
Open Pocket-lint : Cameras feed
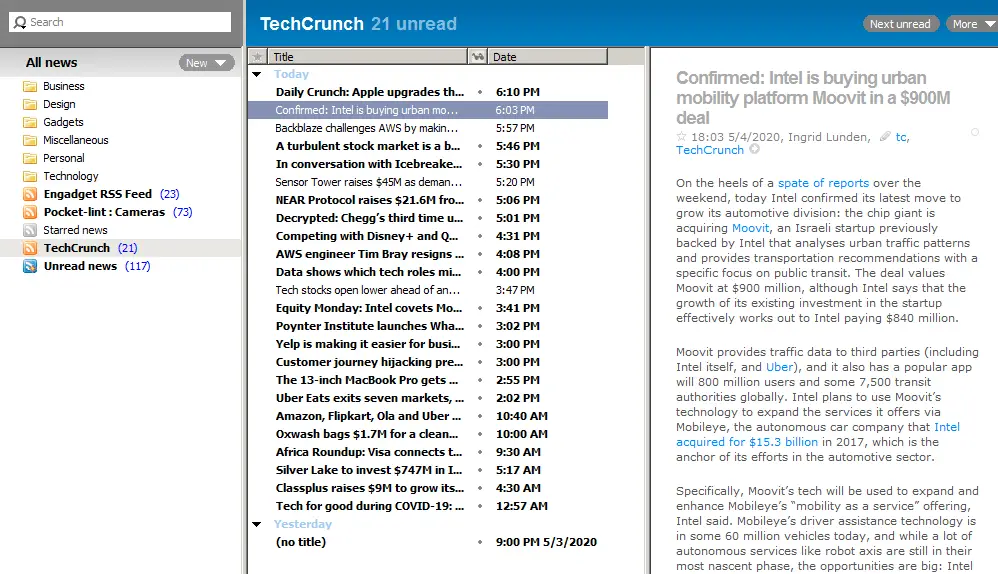[104, 212]
